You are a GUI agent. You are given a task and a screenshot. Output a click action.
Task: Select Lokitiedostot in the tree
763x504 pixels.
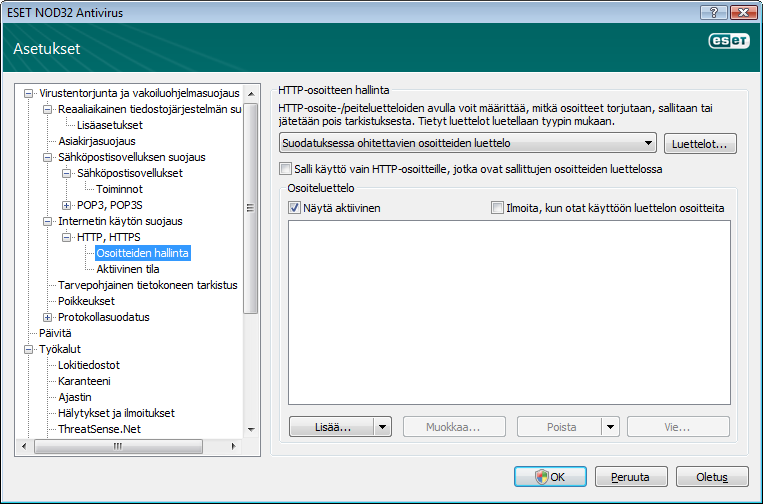coord(89,365)
